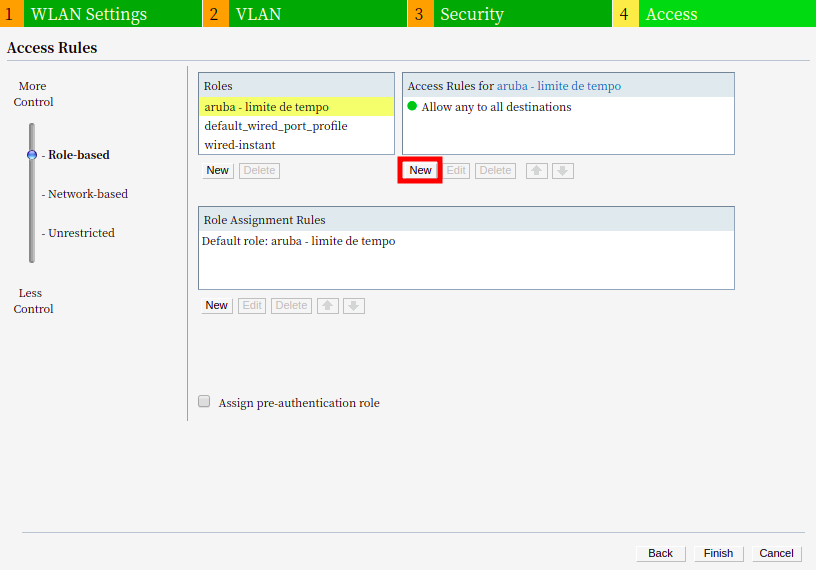Select role aruba - limite de tempo
This screenshot has height=570, width=816.
tap(266, 107)
